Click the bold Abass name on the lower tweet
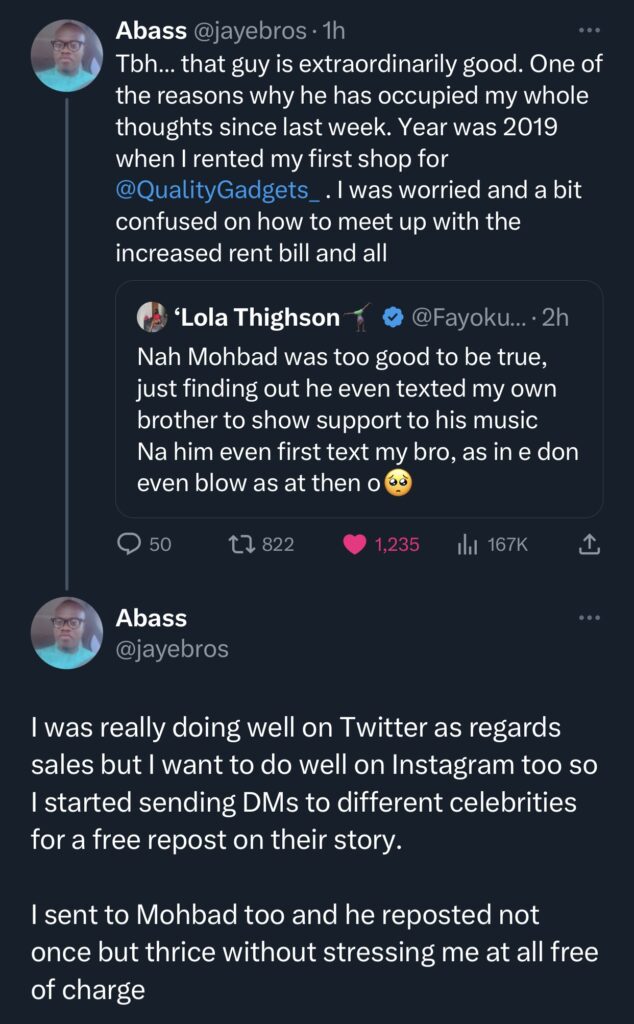634x1024 pixels. [151, 617]
